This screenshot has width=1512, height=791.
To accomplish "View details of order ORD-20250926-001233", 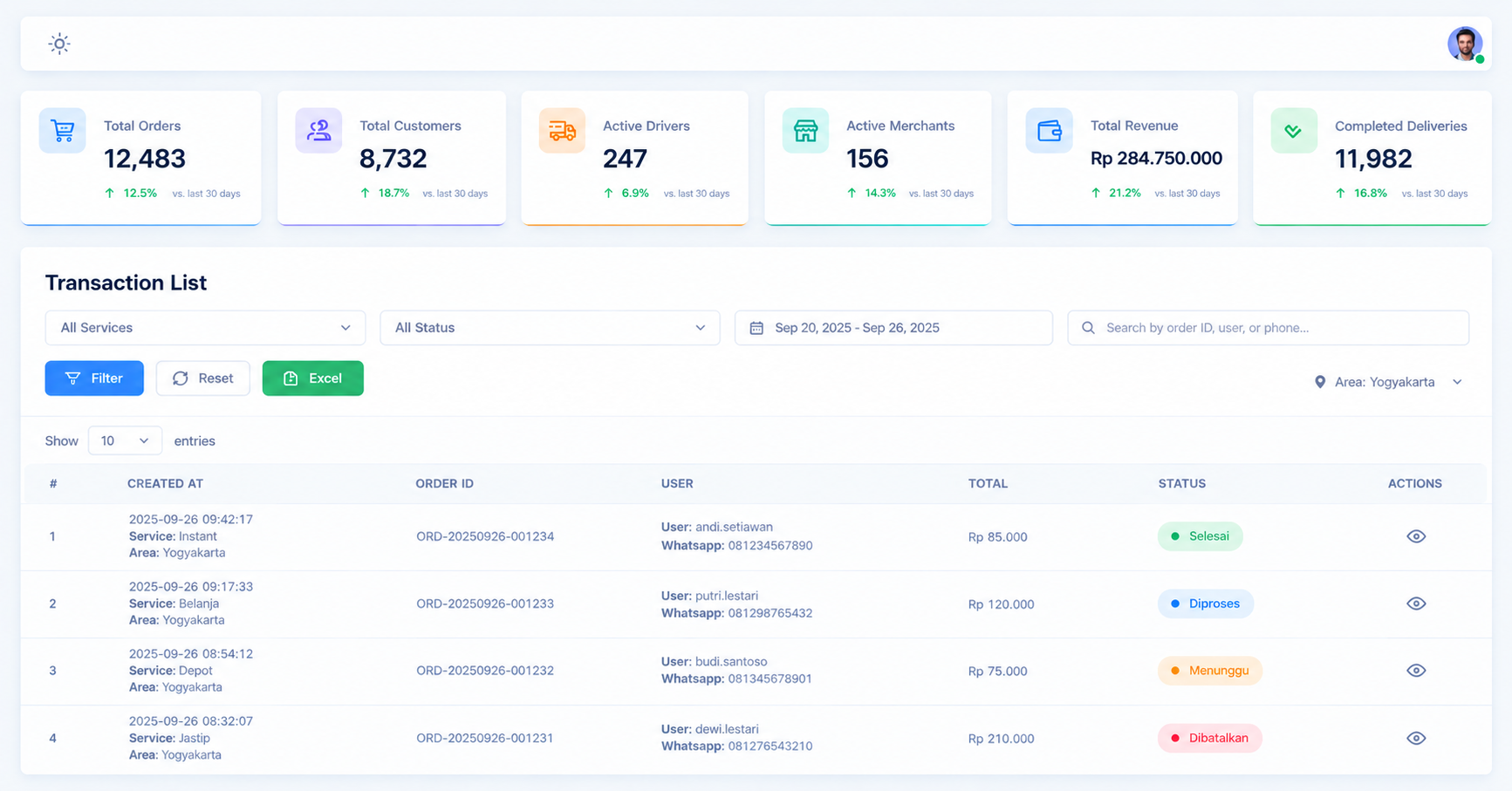I will pyautogui.click(x=1416, y=603).
